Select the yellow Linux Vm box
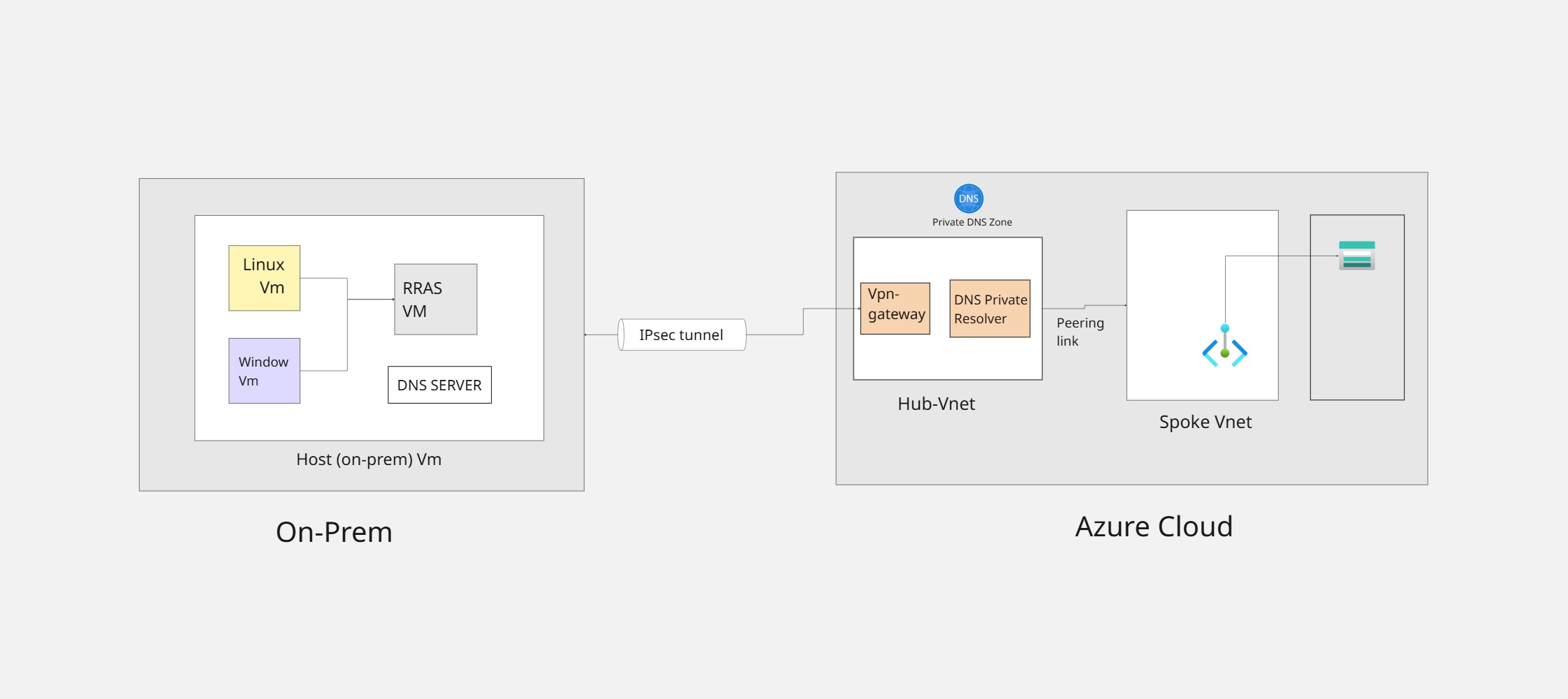 (x=264, y=278)
